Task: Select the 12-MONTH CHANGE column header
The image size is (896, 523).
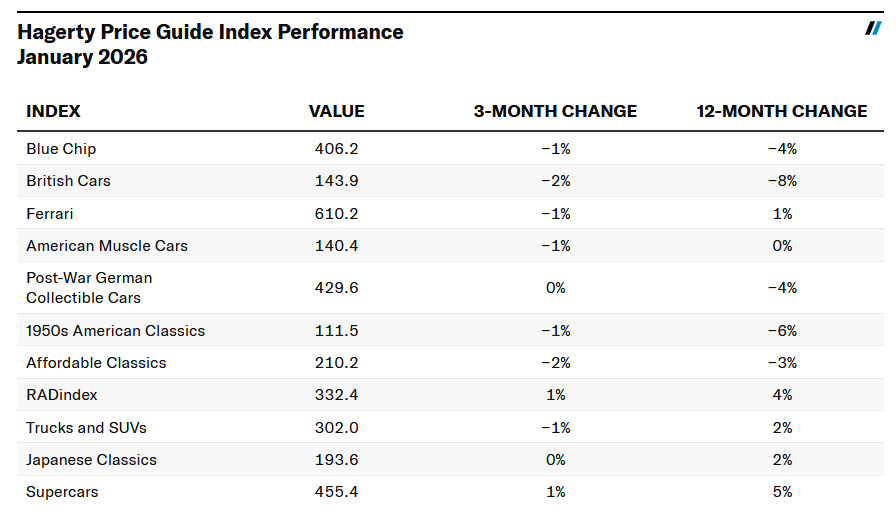Action: click(782, 111)
